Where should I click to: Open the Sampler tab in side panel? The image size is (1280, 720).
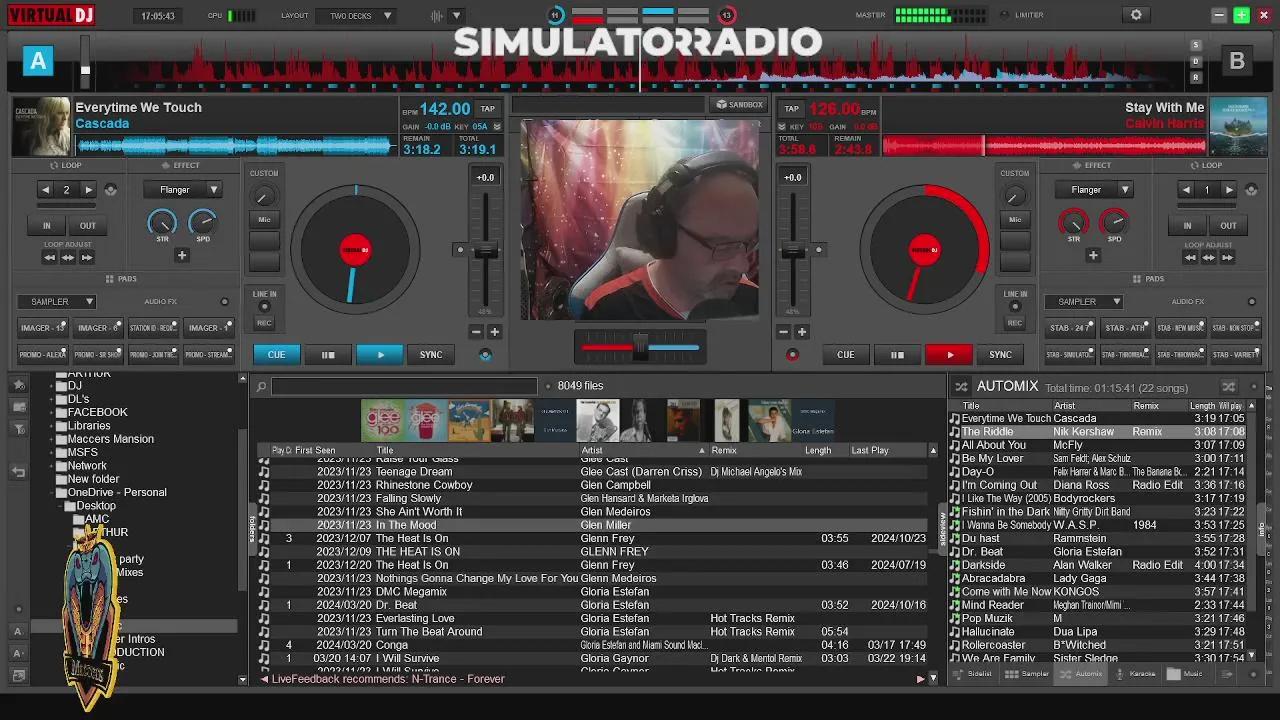[x=1027, y=674]
